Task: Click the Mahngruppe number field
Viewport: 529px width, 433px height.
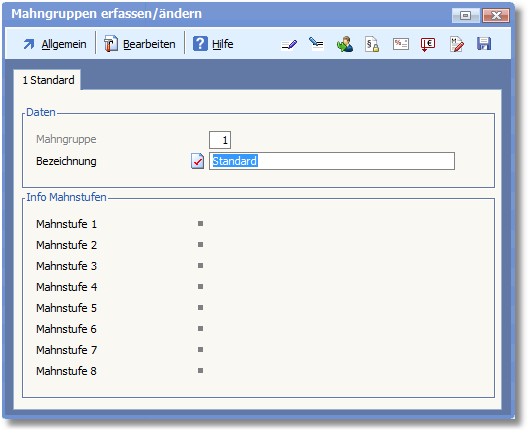Action: pos(220,140)
